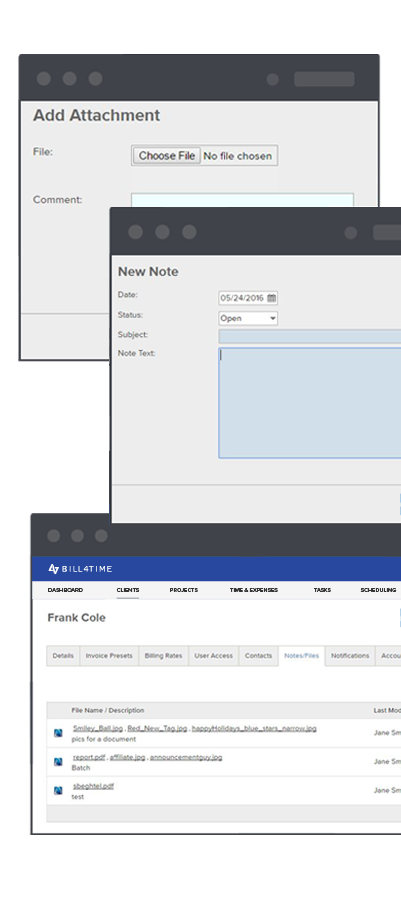Screen dimensions: 401x900
Task: Click the Bill4Time logo
Action: point(80,569)
